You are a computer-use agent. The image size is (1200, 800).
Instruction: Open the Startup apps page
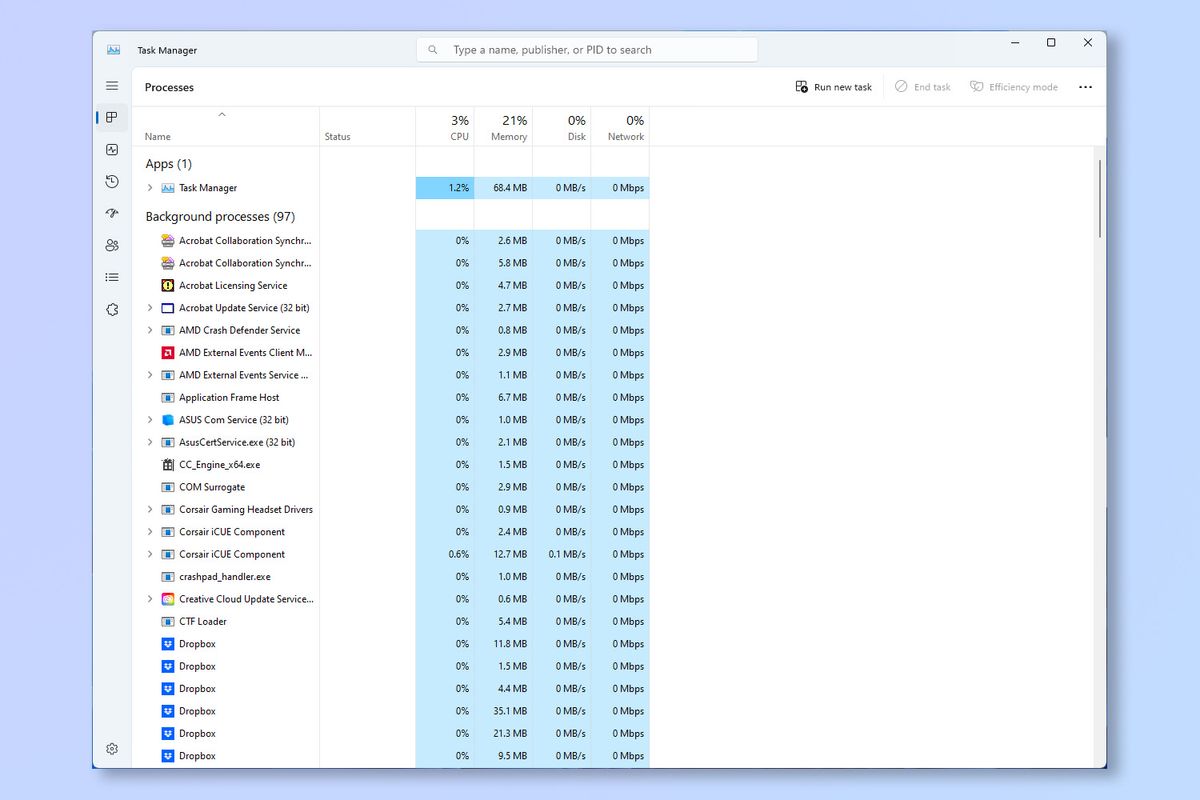[112, 213]
